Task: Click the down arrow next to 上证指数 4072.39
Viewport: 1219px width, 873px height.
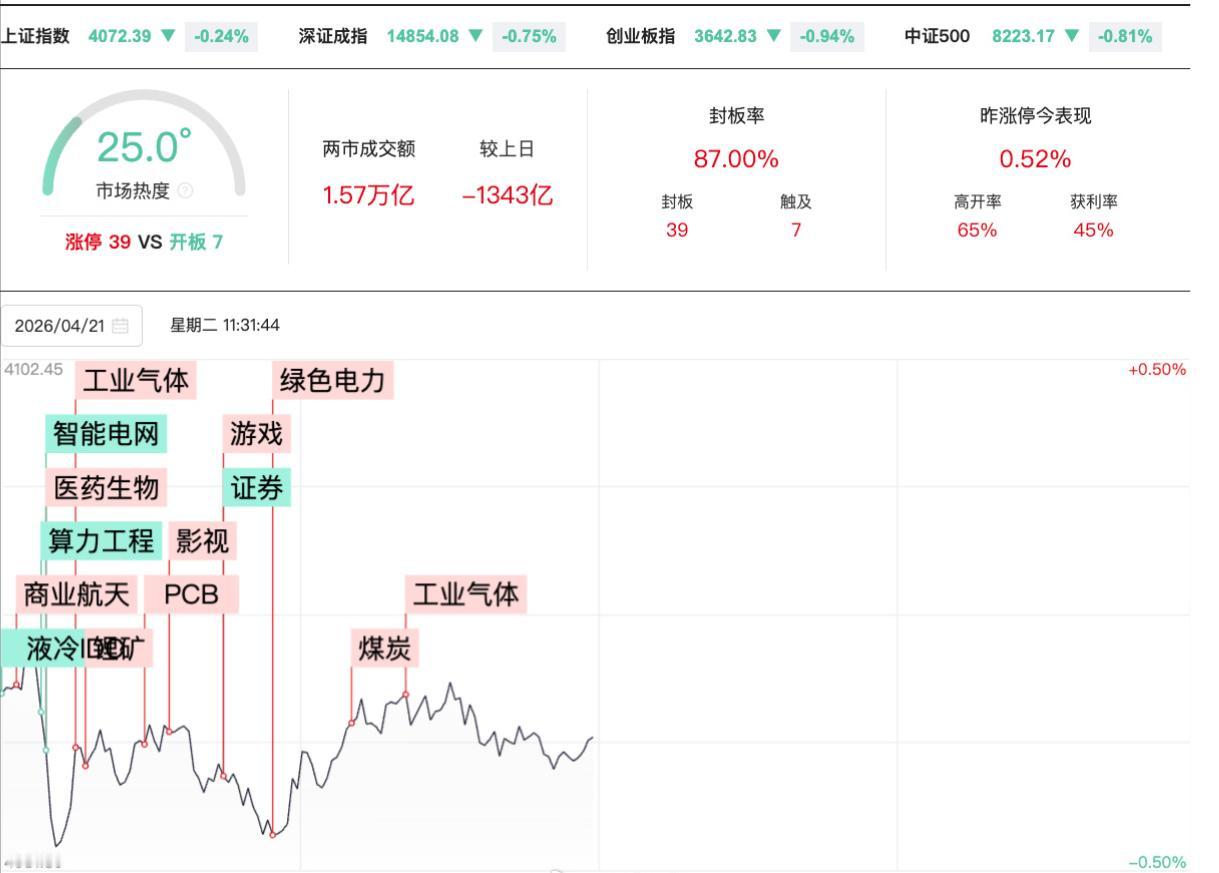Action: 168,36
